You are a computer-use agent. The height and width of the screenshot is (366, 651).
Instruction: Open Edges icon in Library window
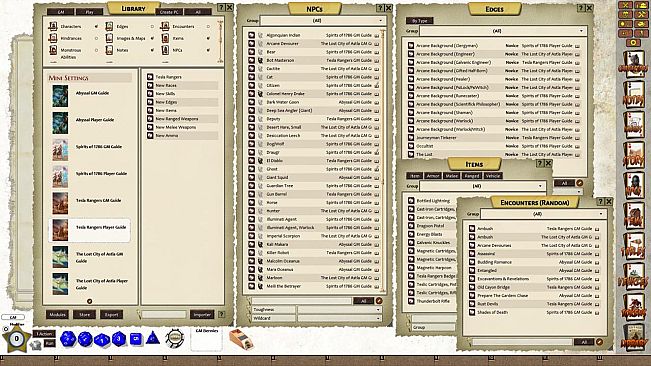[x=109, y=27]
